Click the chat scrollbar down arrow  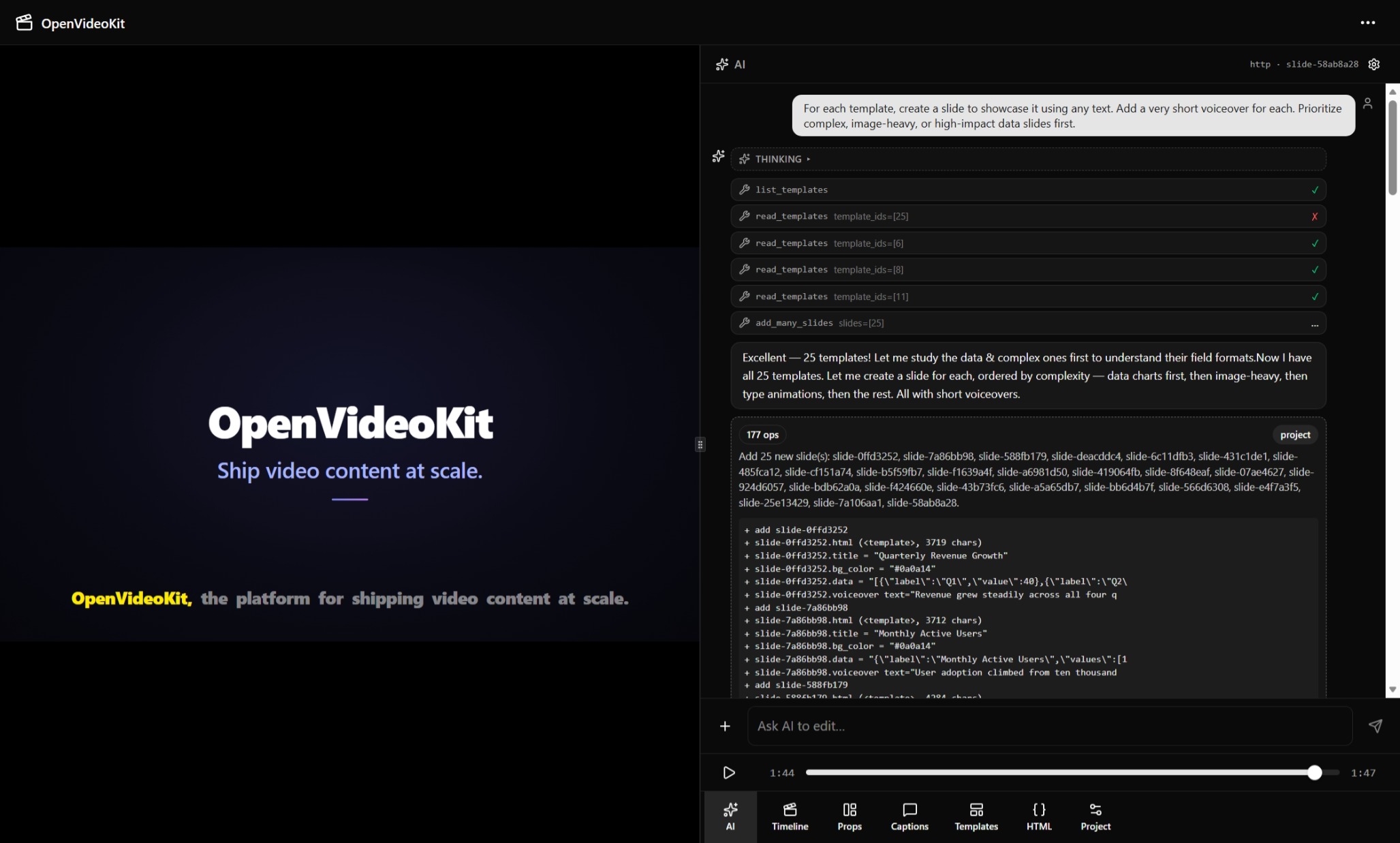1393,690
